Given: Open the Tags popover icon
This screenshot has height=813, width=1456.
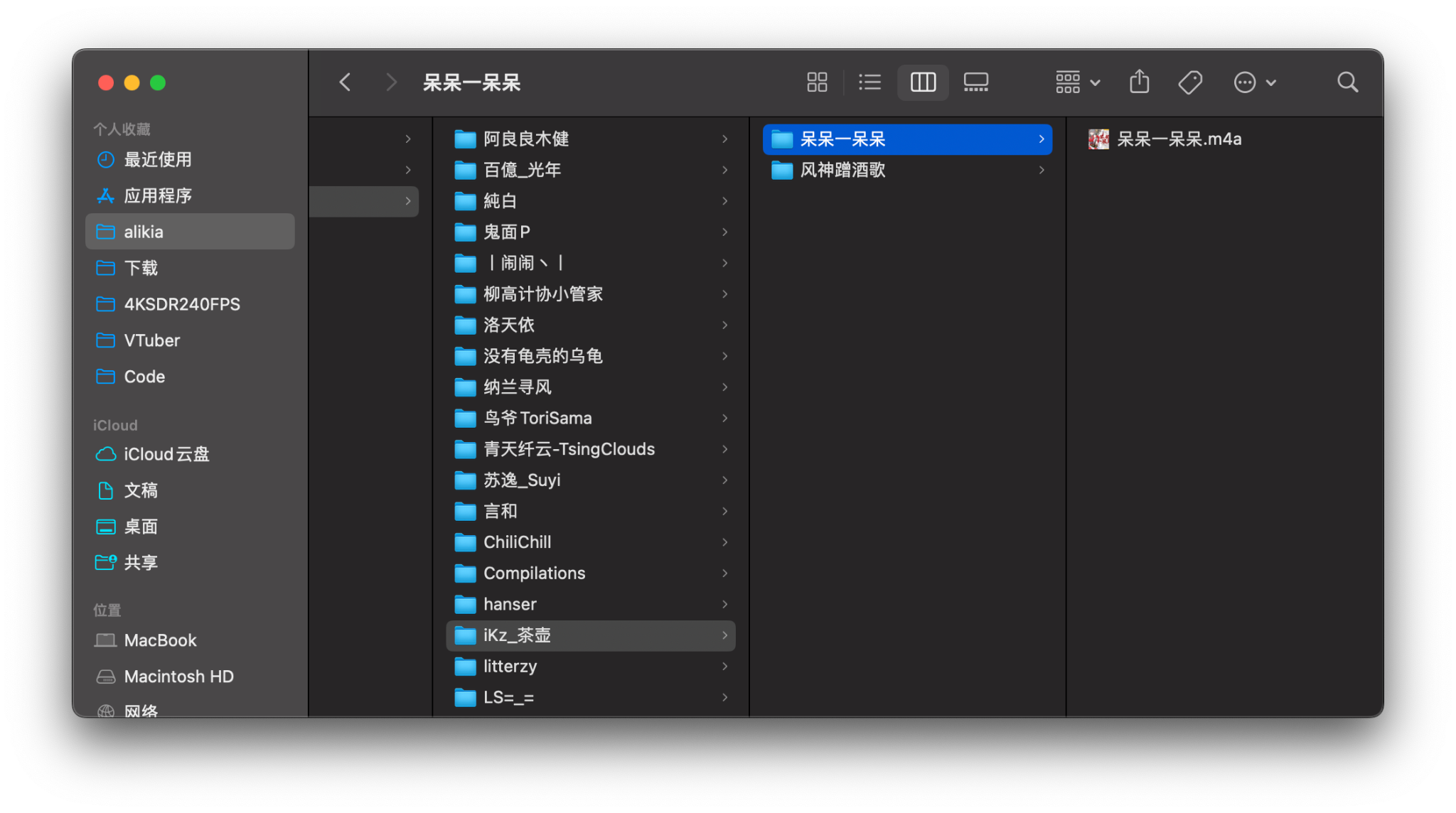Looking at the screenshot, I should click(1189, 82).
